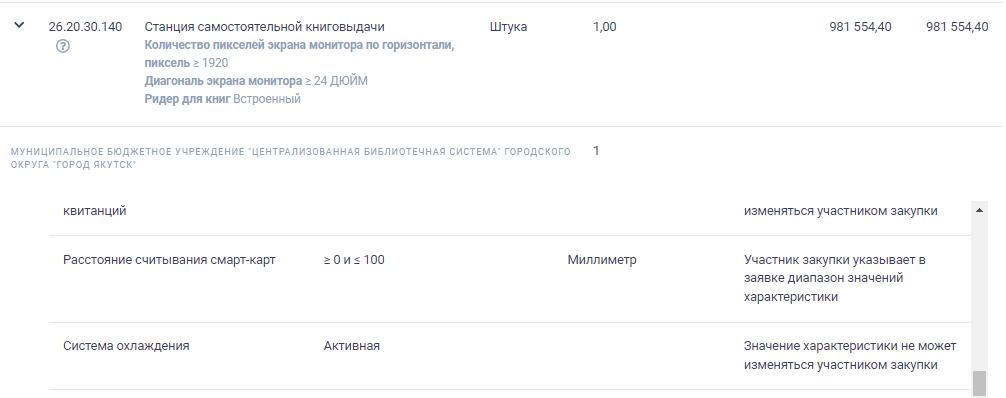The height and width of the screenshot is (398, 1006).
Task: Collapse the row with the chevron arrow
Action: (x=19, y=25)
